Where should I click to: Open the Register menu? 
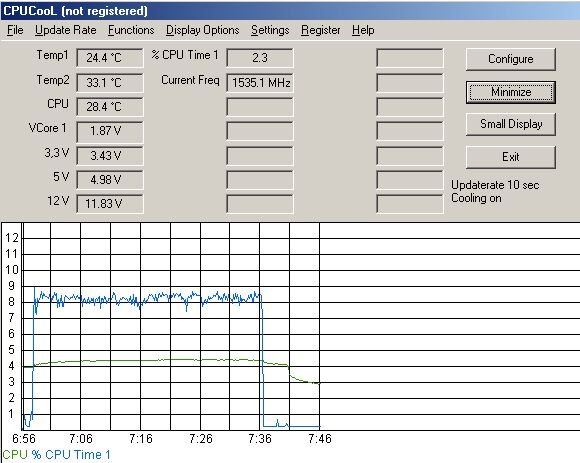point(320,30)
